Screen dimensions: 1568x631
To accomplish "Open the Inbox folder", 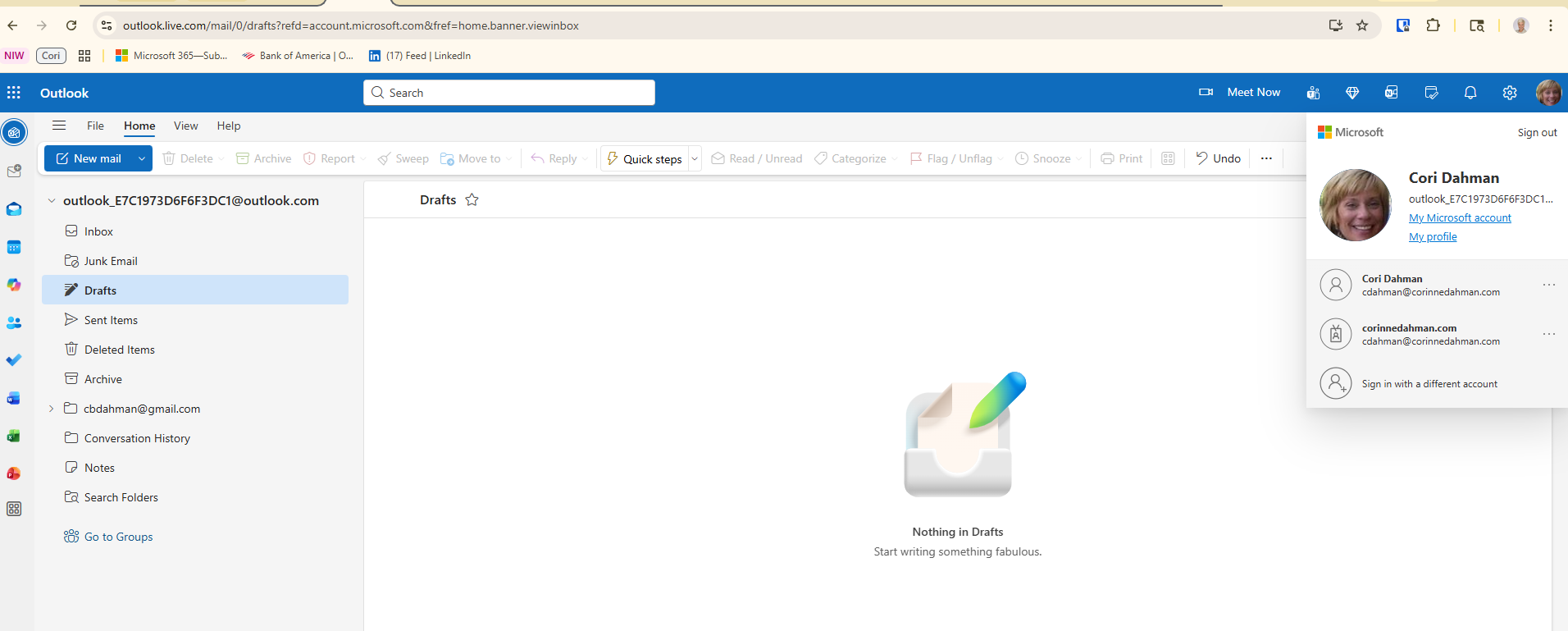I will (x=195, y=231).
